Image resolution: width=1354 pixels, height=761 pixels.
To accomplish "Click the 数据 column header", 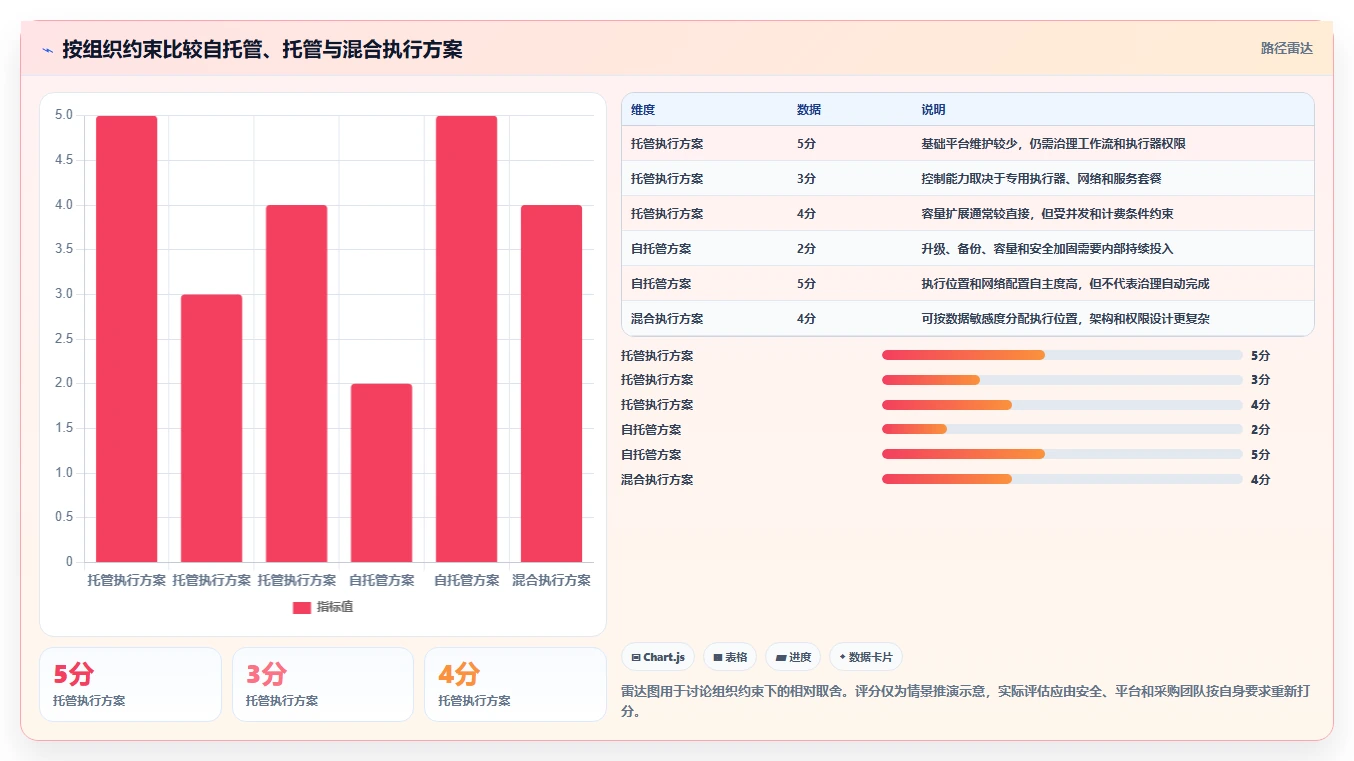I will [809, 110].
